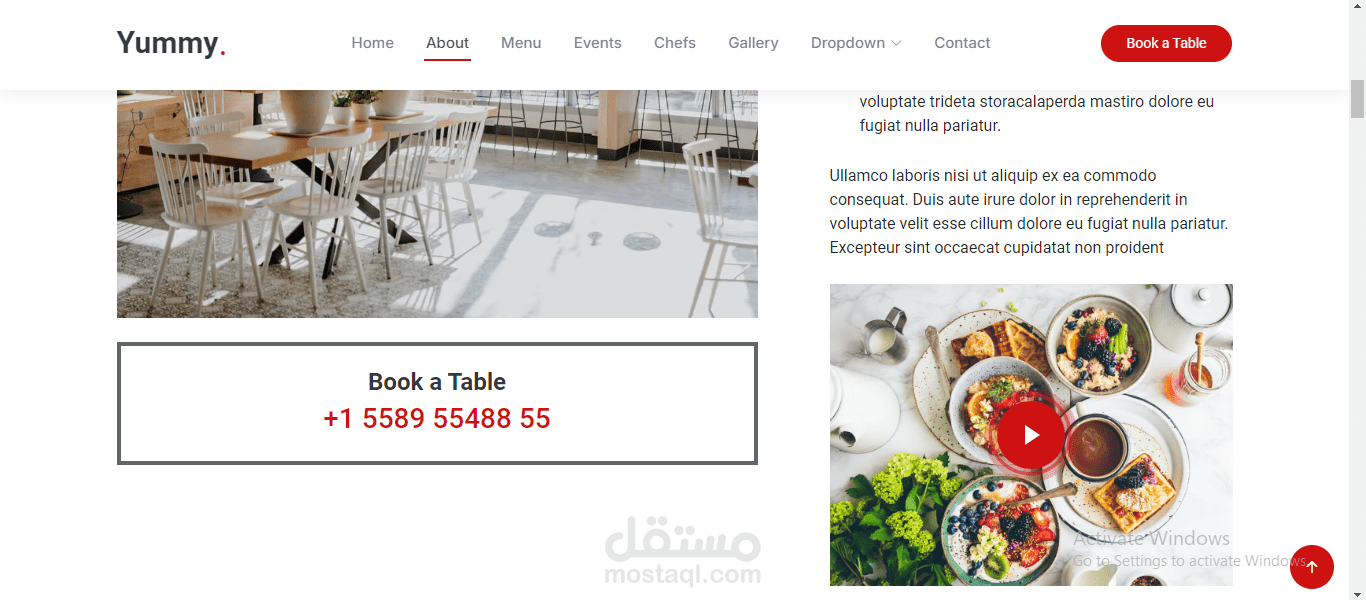Open the Events nav link
Viewport: 1366px width, 600px height.
(x=597, y=43)
